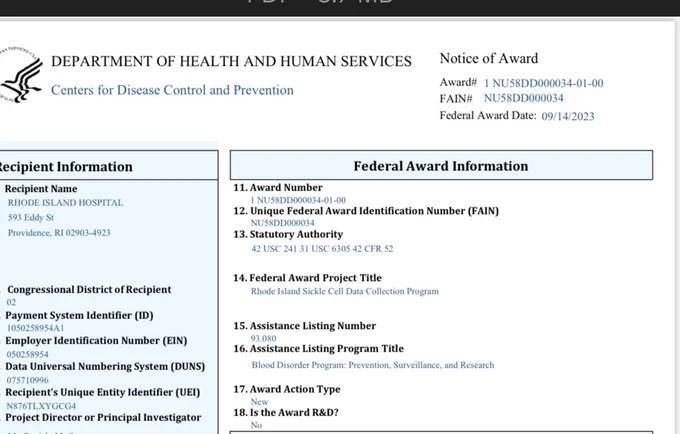The height and width of the screenshot is (434, 680).
Task: Click 'Payment System Identifier (ID)' label
Action: coord(79,316)
